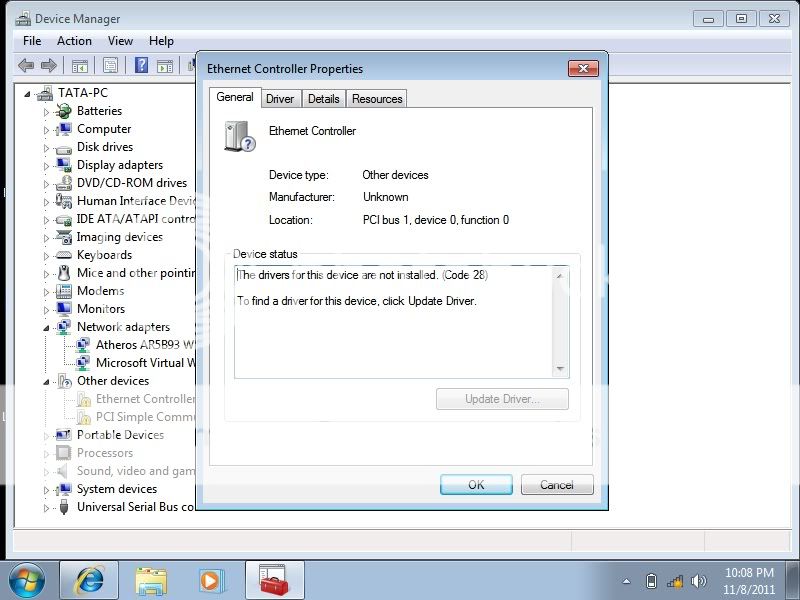Screen dimensions: 800x600
Task: Show hidden system tray icons arrow
Action: pyautogui.click(x=627, y=581)
